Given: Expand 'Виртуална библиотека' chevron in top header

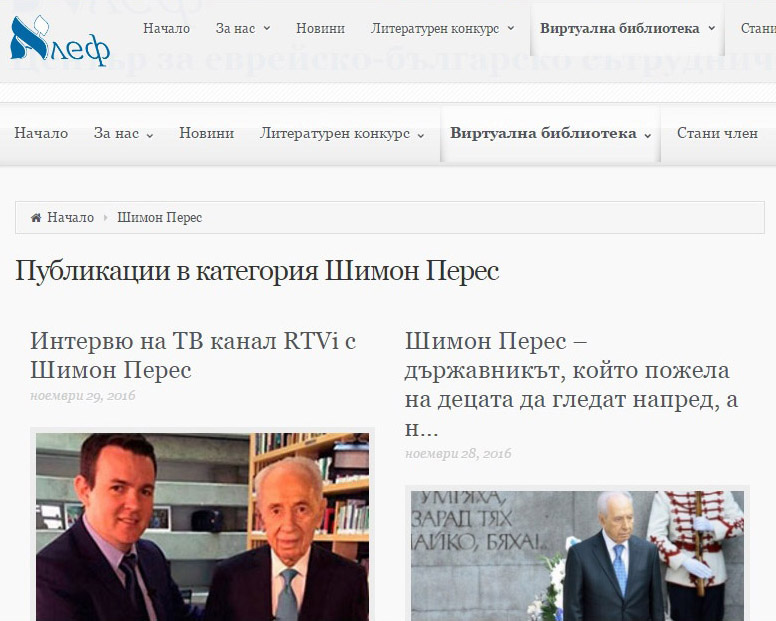Looking at the screenshot, I should [x=712, y=28].
